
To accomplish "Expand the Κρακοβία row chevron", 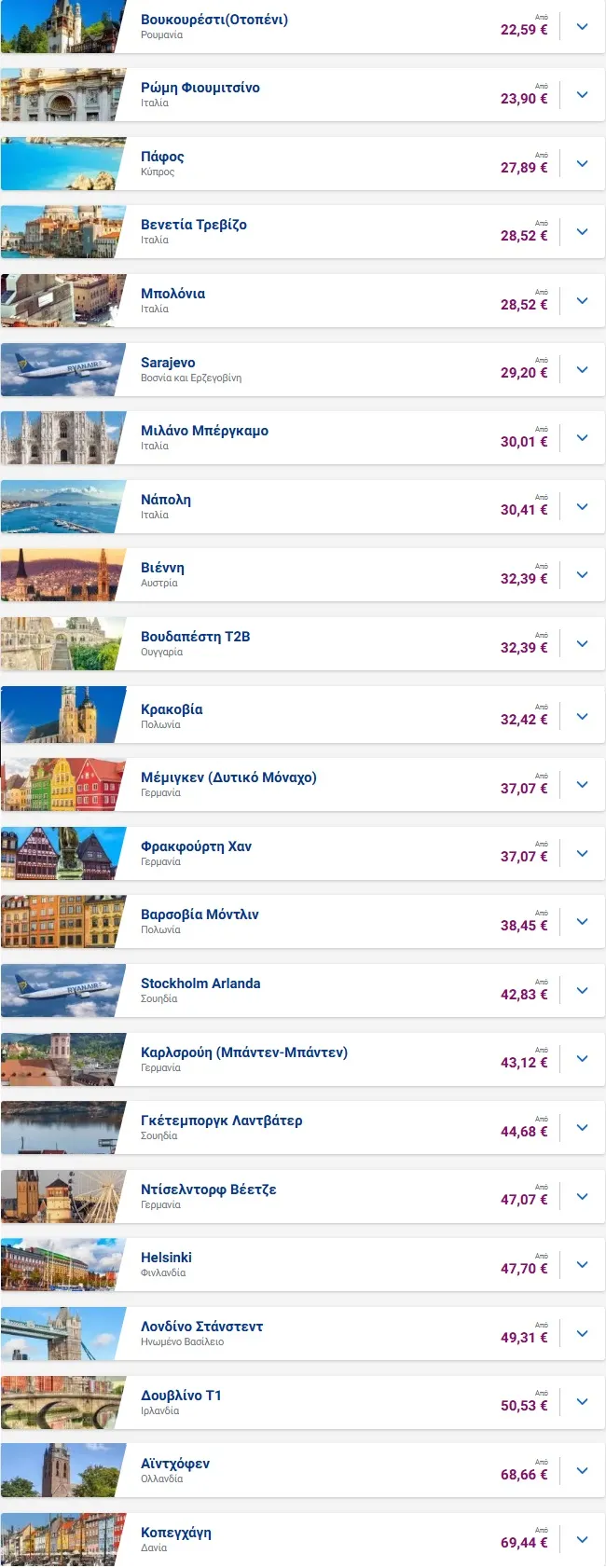I will (x=582, y=717).
